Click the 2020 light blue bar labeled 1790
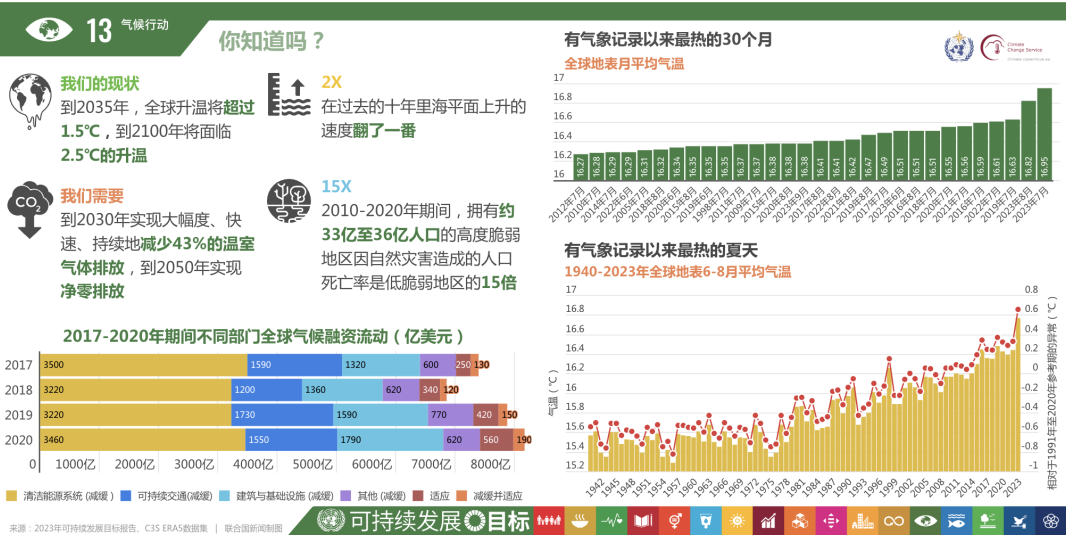 point(388,439)
